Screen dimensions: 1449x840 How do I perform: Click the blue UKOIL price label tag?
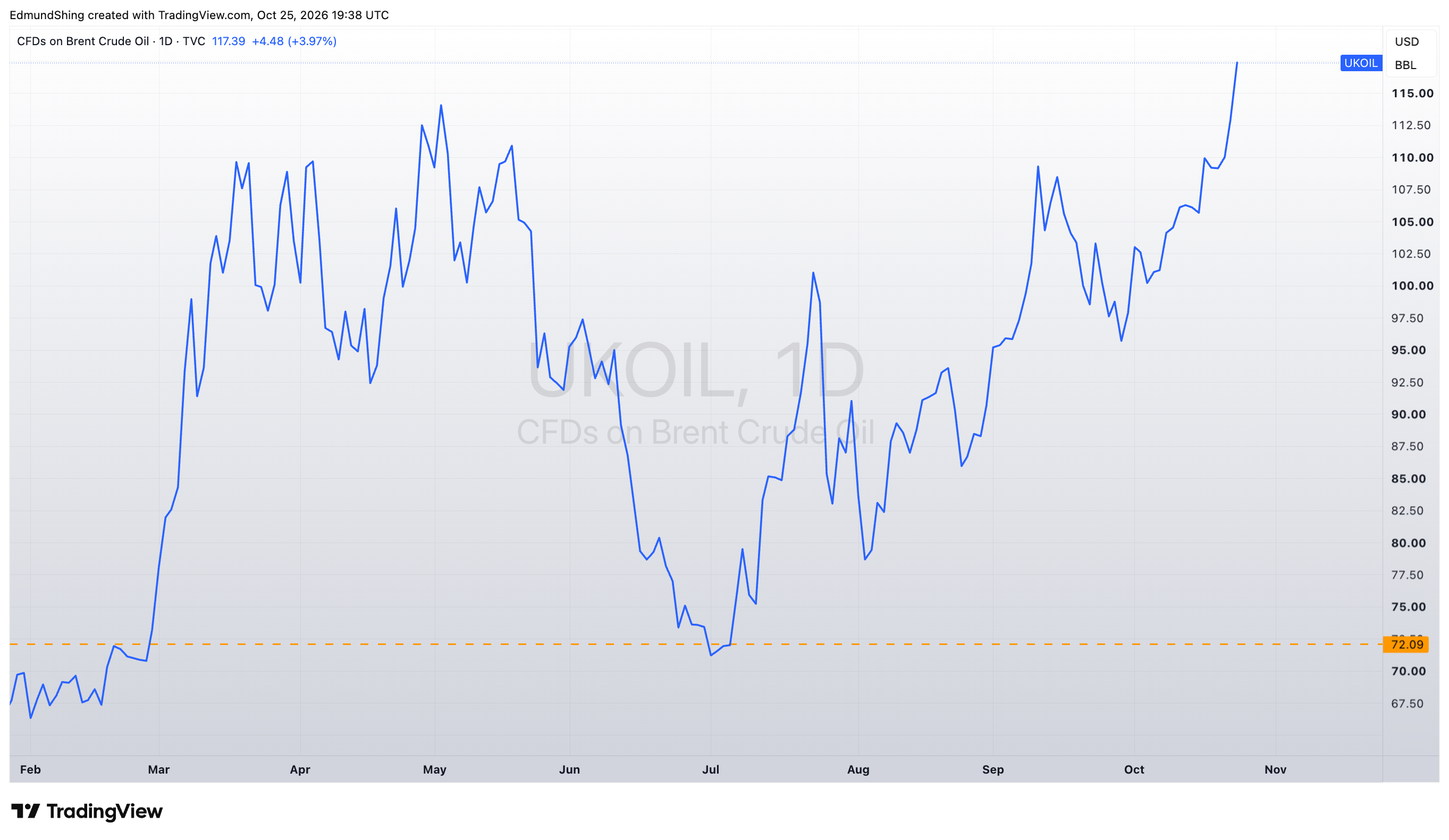pos(1360,63)
